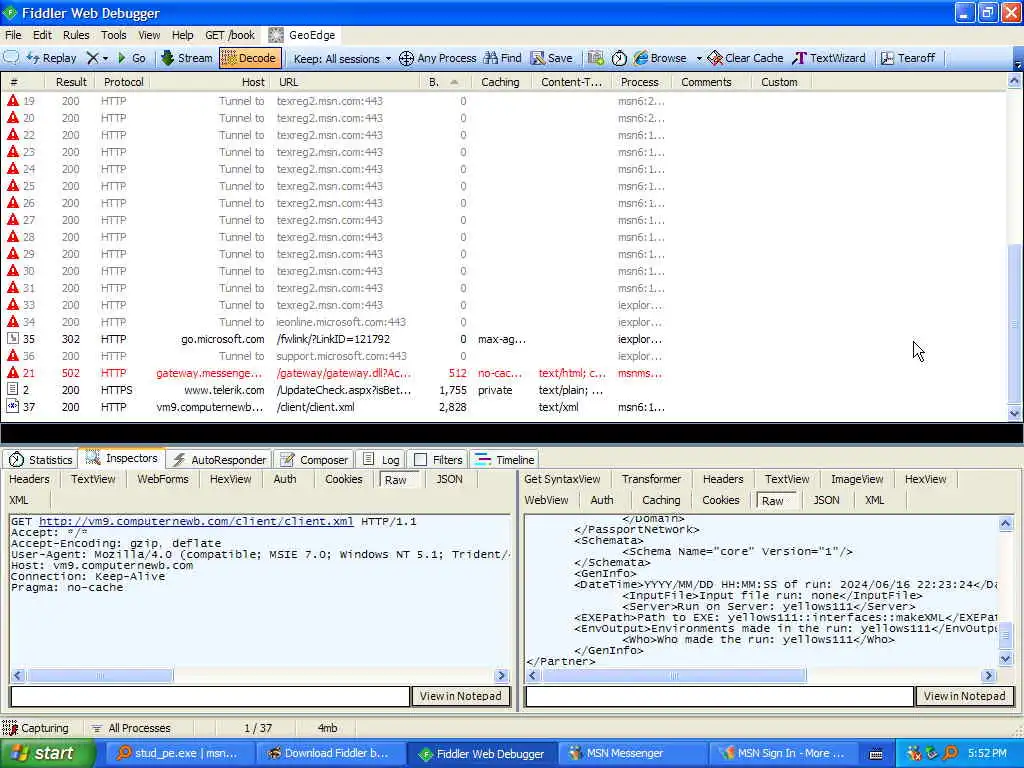Click the Any Process target icon
This screenshot has width=1024, height=768.
click(x=406, y=59)
